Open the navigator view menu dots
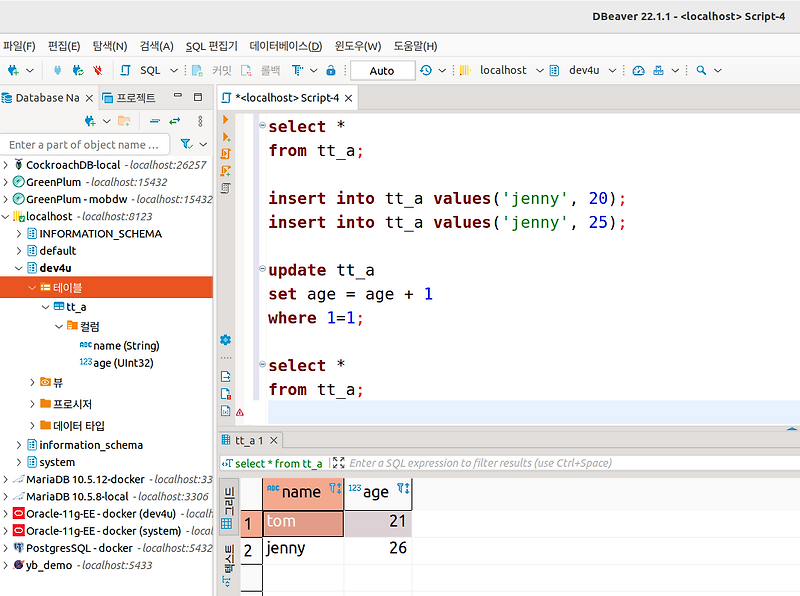The height and width of the screenshot is (596, 800). (x=200, y=121)
